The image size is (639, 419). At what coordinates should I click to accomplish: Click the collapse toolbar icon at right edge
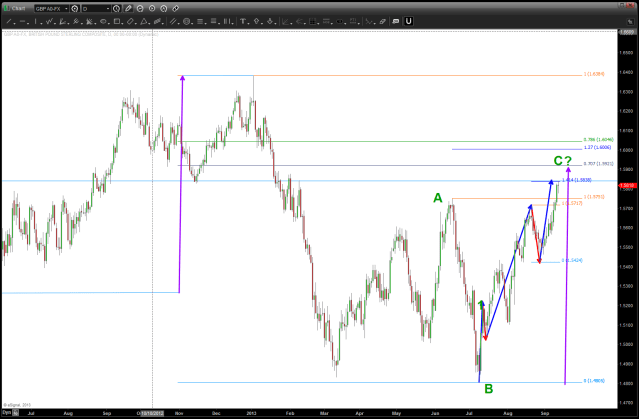tap(630, 22)
